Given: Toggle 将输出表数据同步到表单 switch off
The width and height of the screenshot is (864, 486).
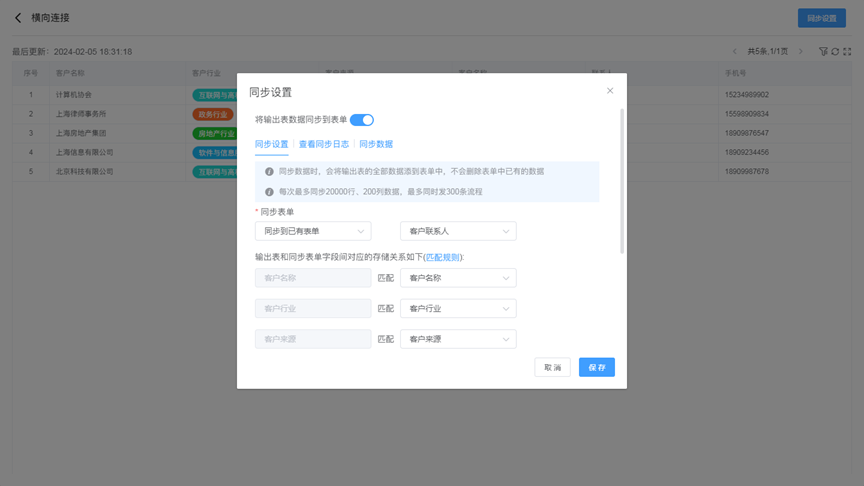Looking at the screenshot, I should [x=361, y=120].
